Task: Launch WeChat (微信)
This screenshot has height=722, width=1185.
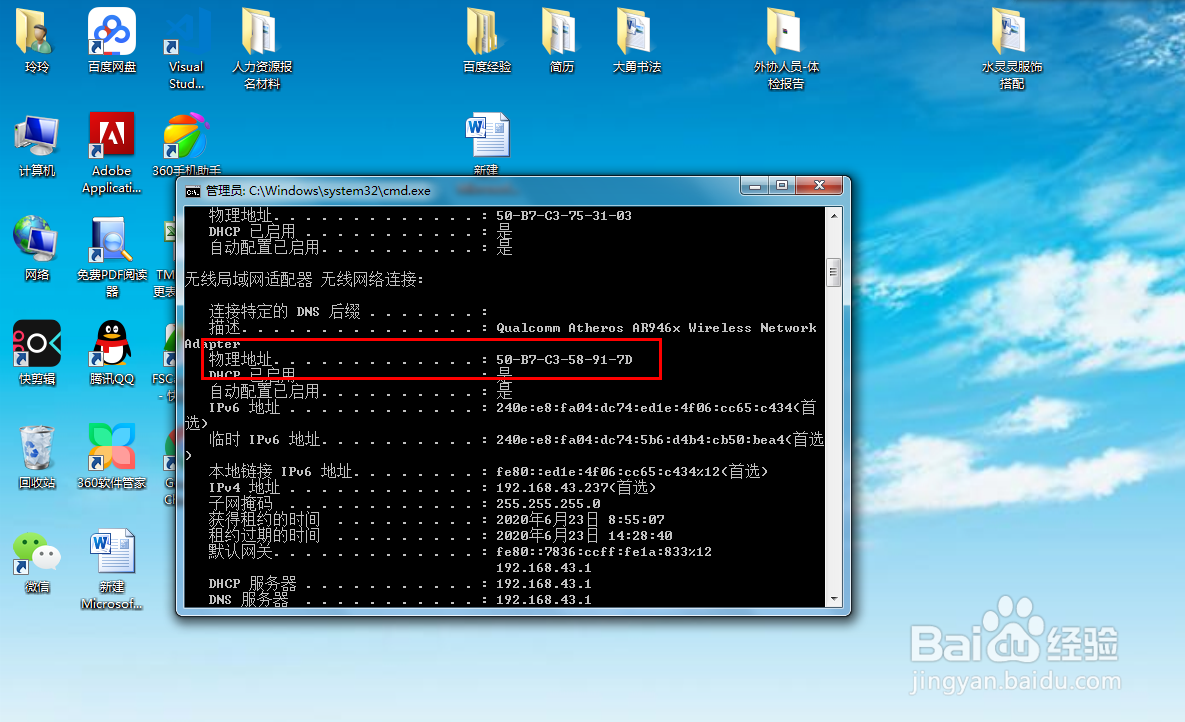Action: (x=36, y=548)
